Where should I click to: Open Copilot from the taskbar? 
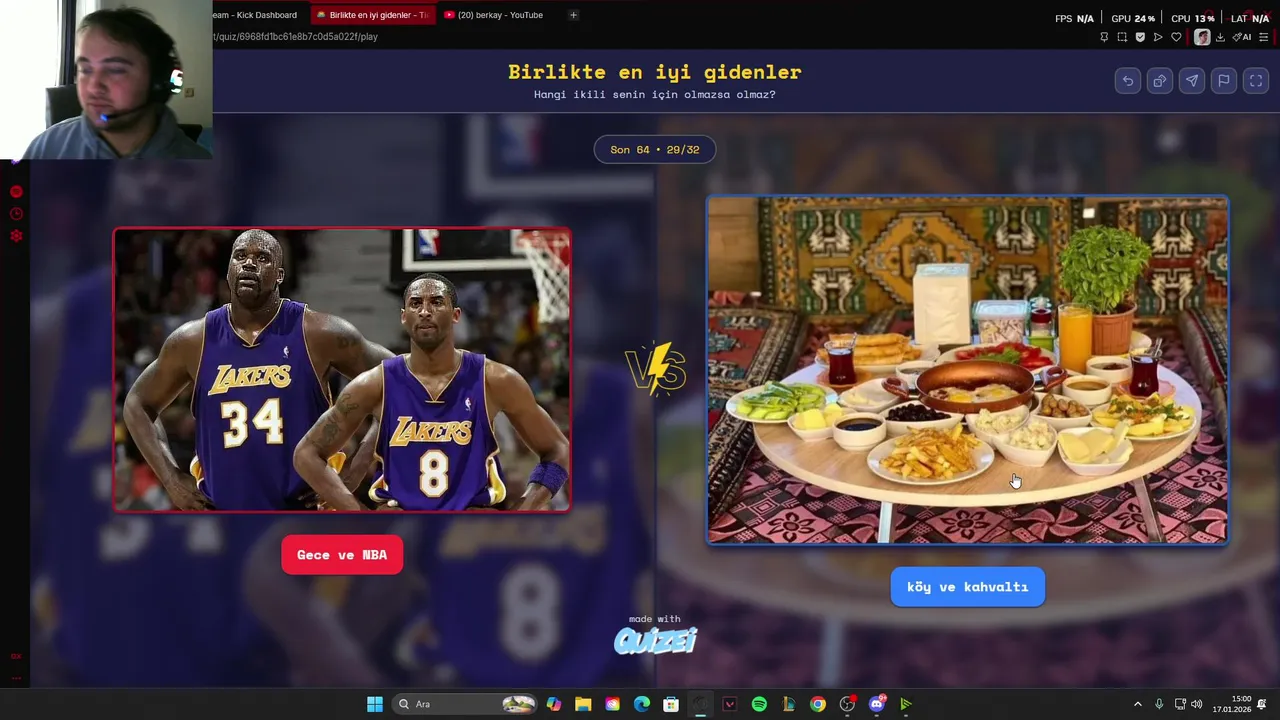pos(554,704)
